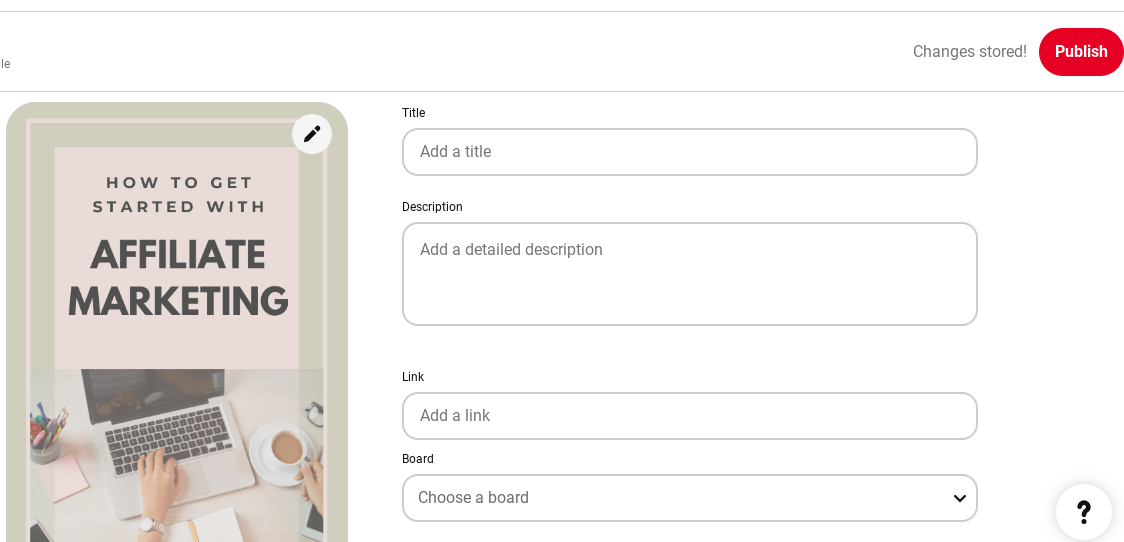Click the coffee cup in the pin photo
This screenshot has height=542, width=1124.
pyautogui.click(x=287, y=448)
